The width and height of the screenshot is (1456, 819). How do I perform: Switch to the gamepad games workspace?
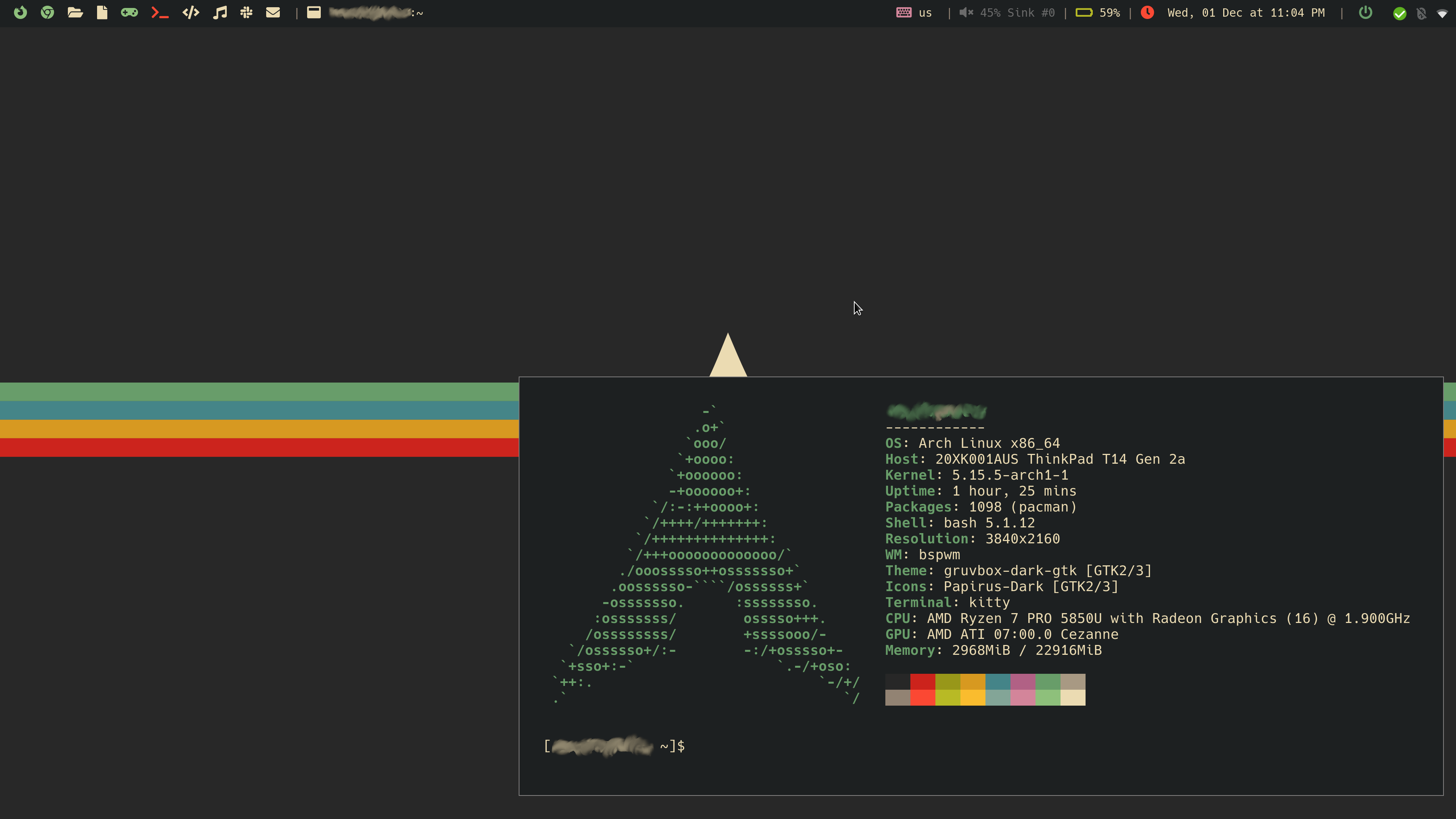point(129,13)
